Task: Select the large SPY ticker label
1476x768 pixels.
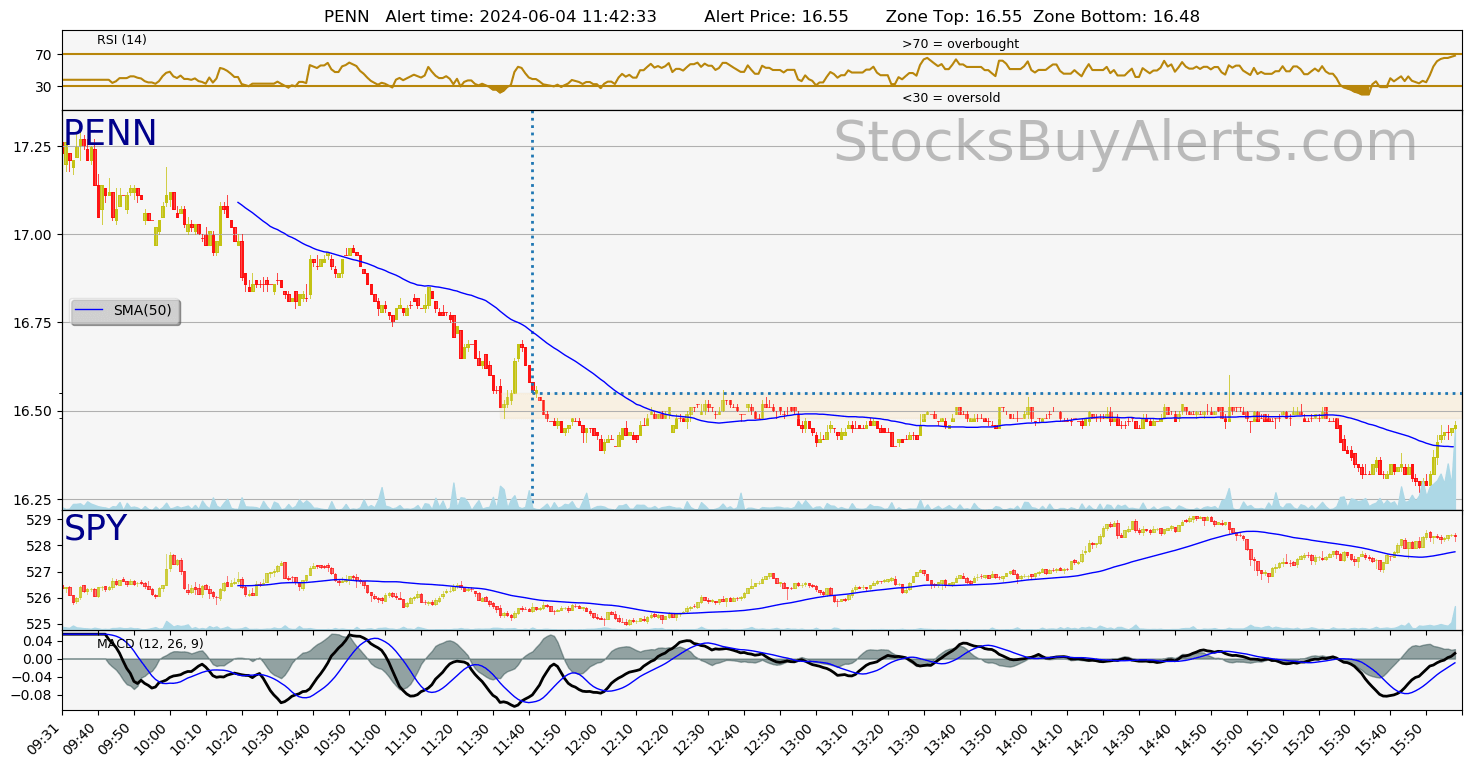Action: coord(95,529)
